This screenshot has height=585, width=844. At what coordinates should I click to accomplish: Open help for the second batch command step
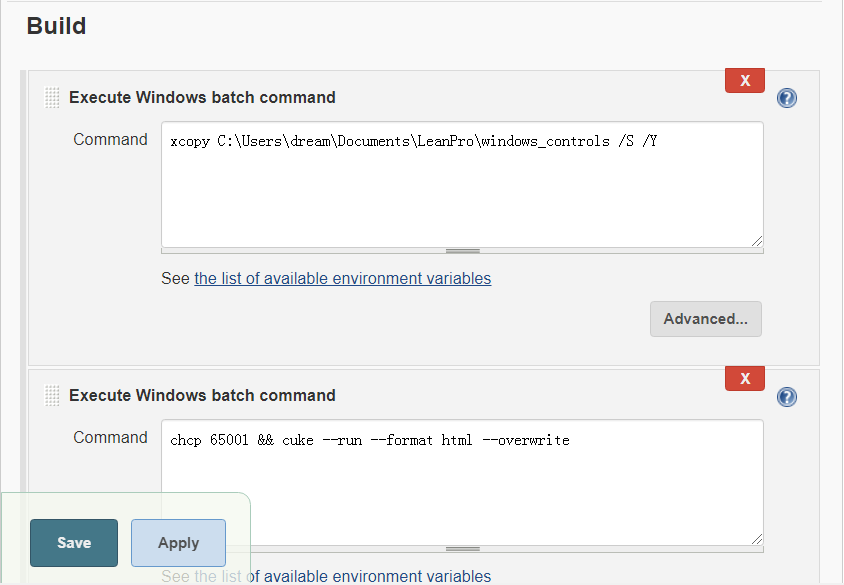pyautogui.click(x=787, y=396)
